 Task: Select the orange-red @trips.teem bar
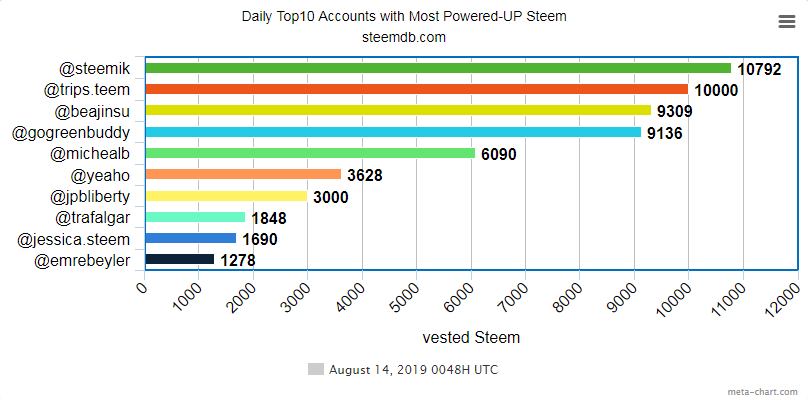tap(416, 89)
